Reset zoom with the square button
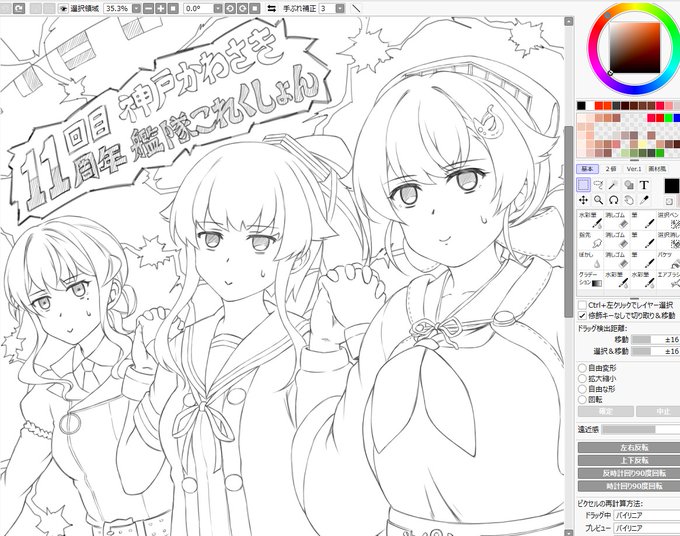This screenshot has height=536, width=680. tap(173, 8)
